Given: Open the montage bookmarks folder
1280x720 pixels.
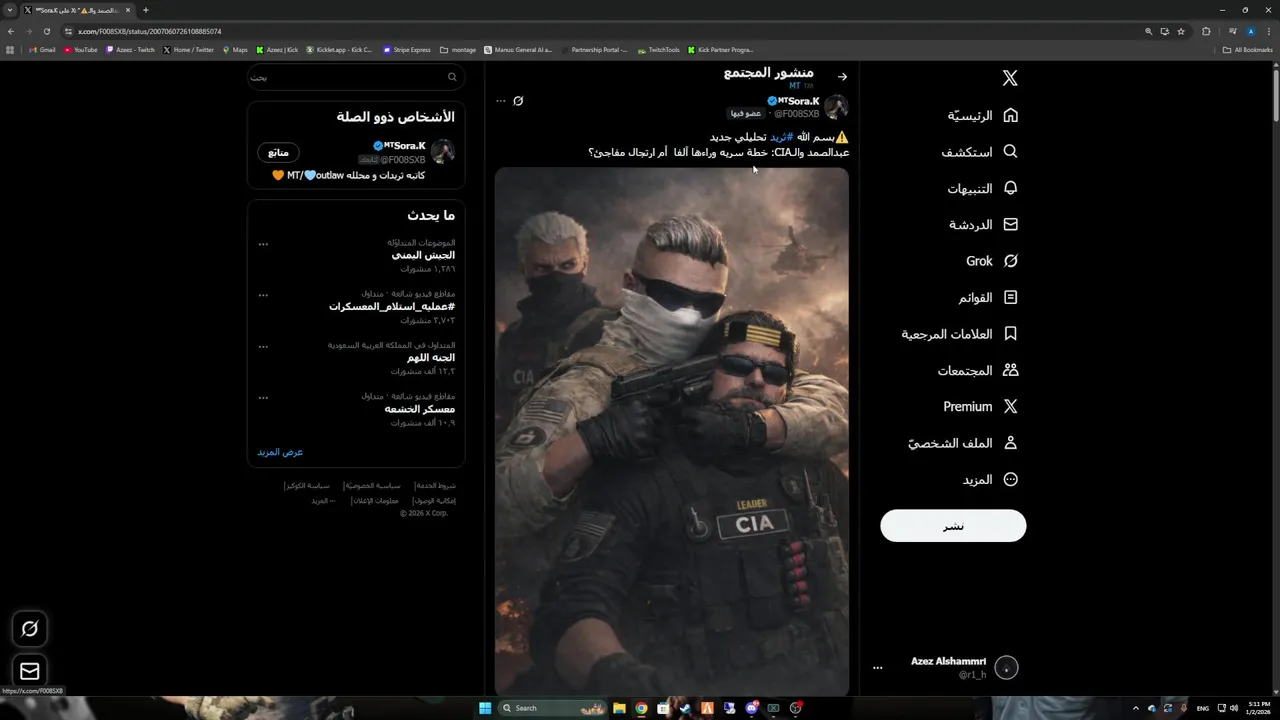Looking at the screenshot, I should click(458, 50).
